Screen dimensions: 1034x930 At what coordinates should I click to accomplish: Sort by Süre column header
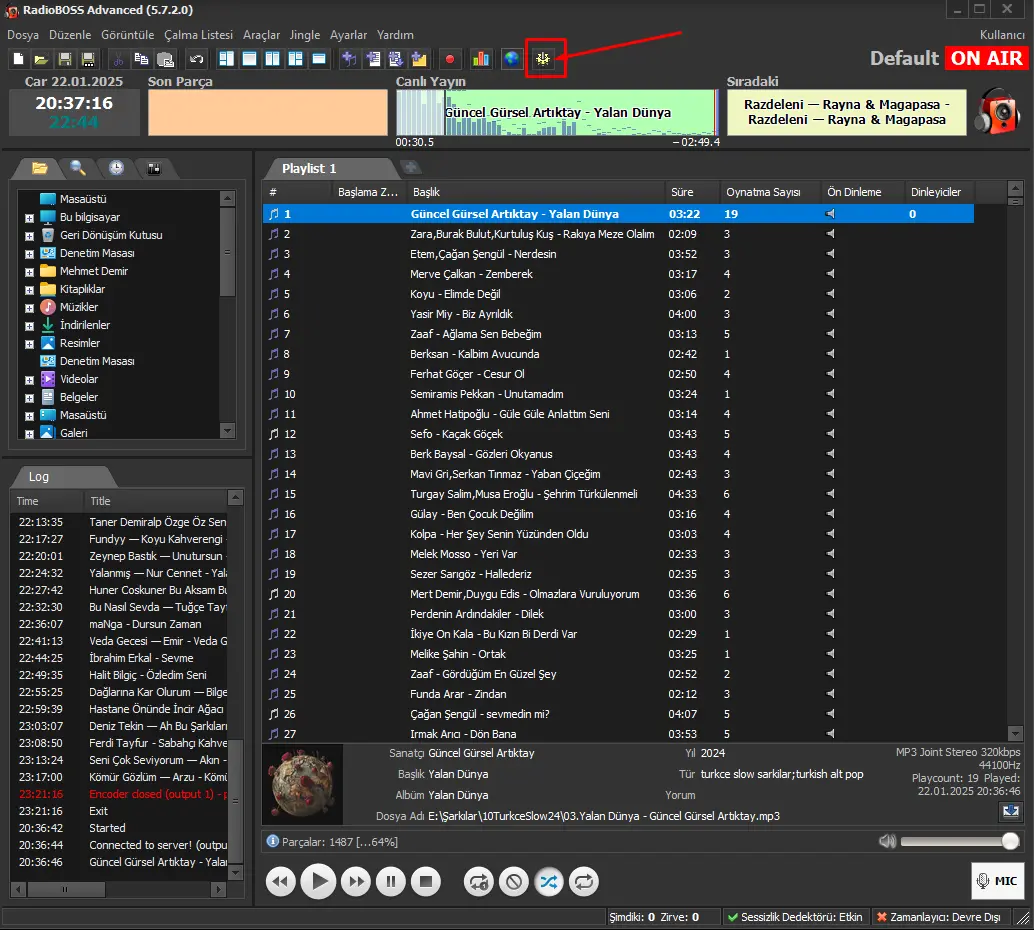coord(691,192)
